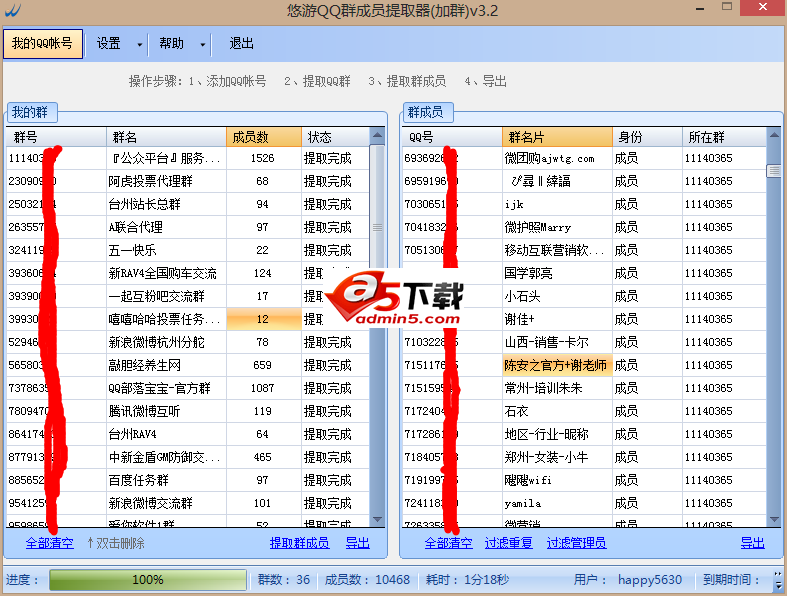Click the my groups list scrollbar thumb
This screenshot has width=787, height=596.
pos(377,227)
